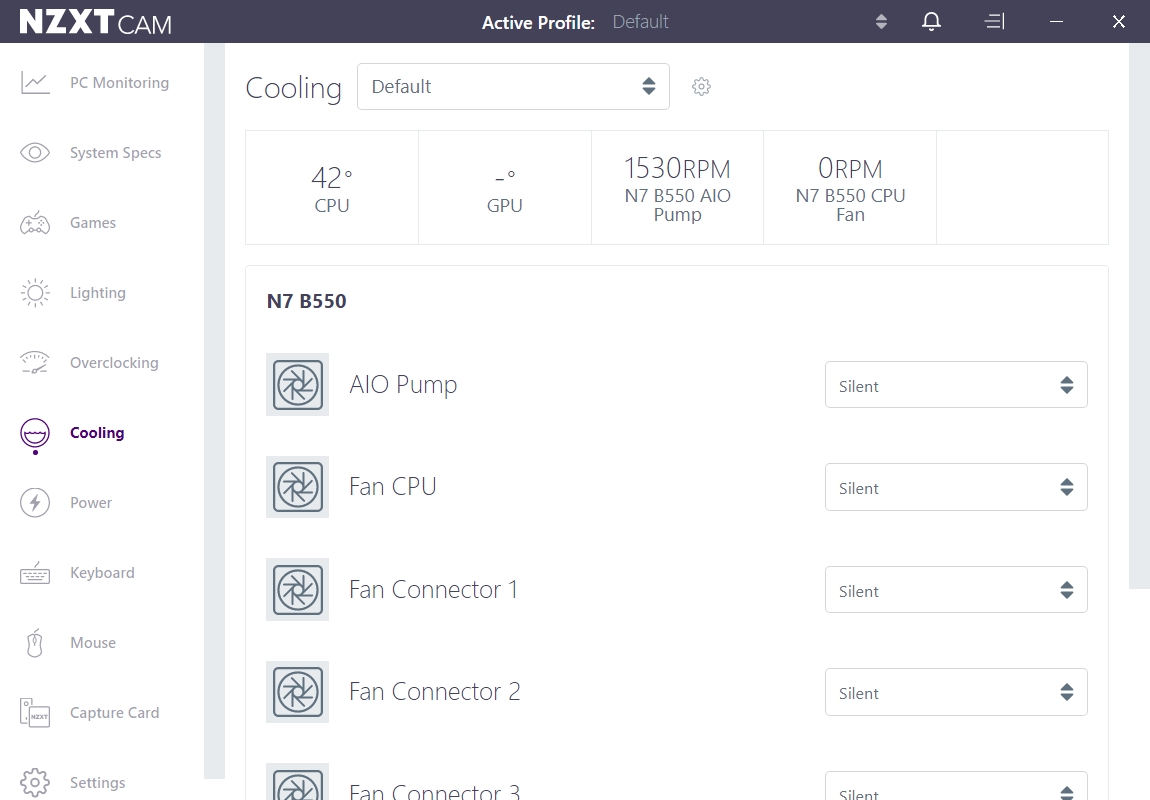Open the Fan CPU Silent mode dropdown
Screen dimensions: 1150x800
(x=956, y=487)
